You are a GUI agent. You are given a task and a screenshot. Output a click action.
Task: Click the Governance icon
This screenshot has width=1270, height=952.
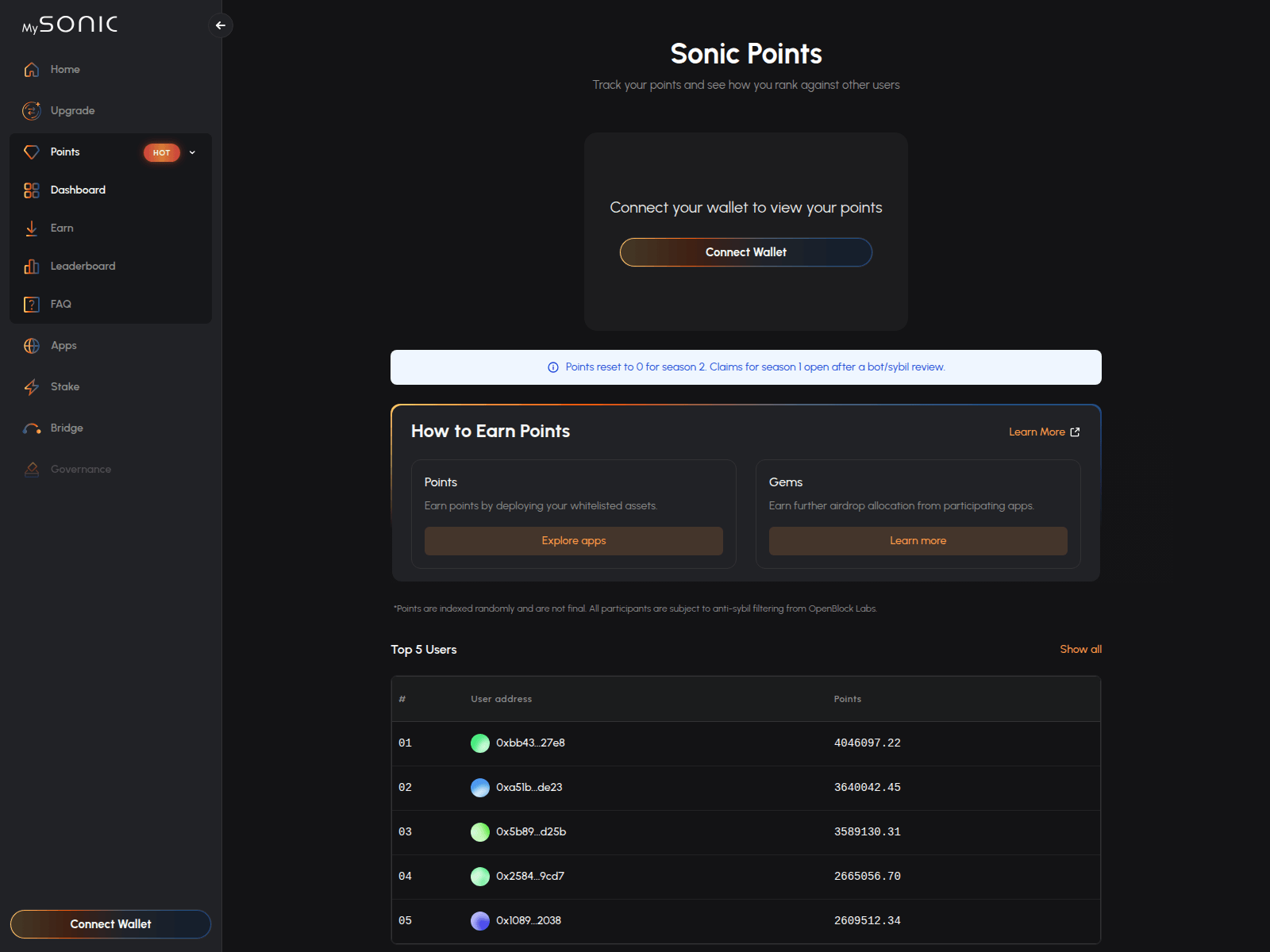click(32, 470)
